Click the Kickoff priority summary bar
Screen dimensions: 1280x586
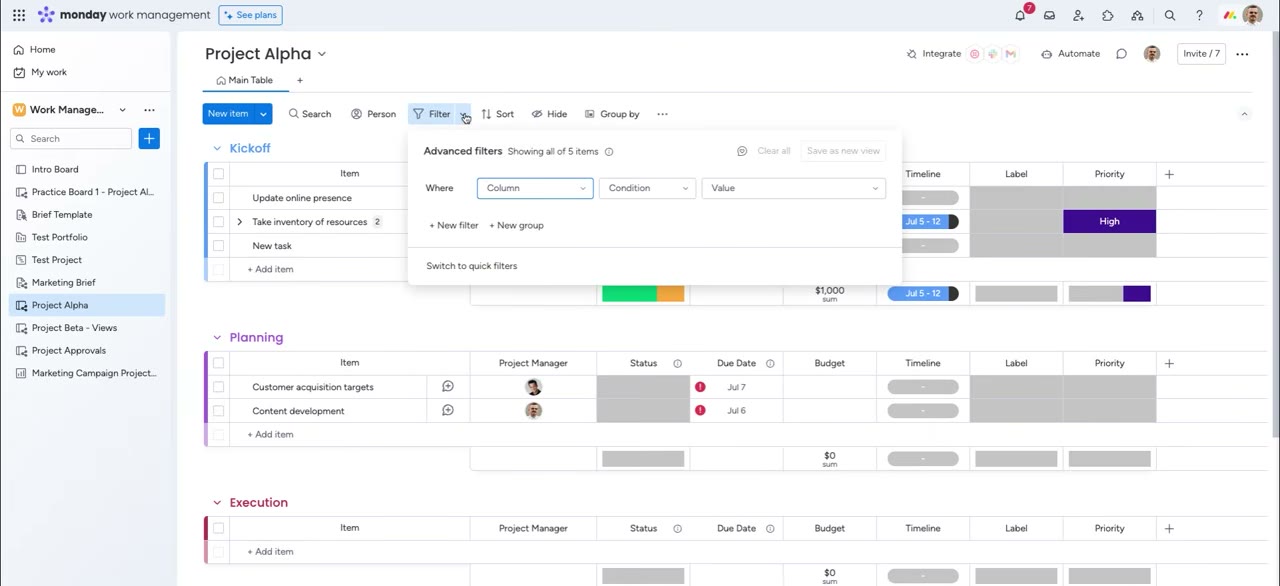pyautogui.click(x=1109, y=293)
